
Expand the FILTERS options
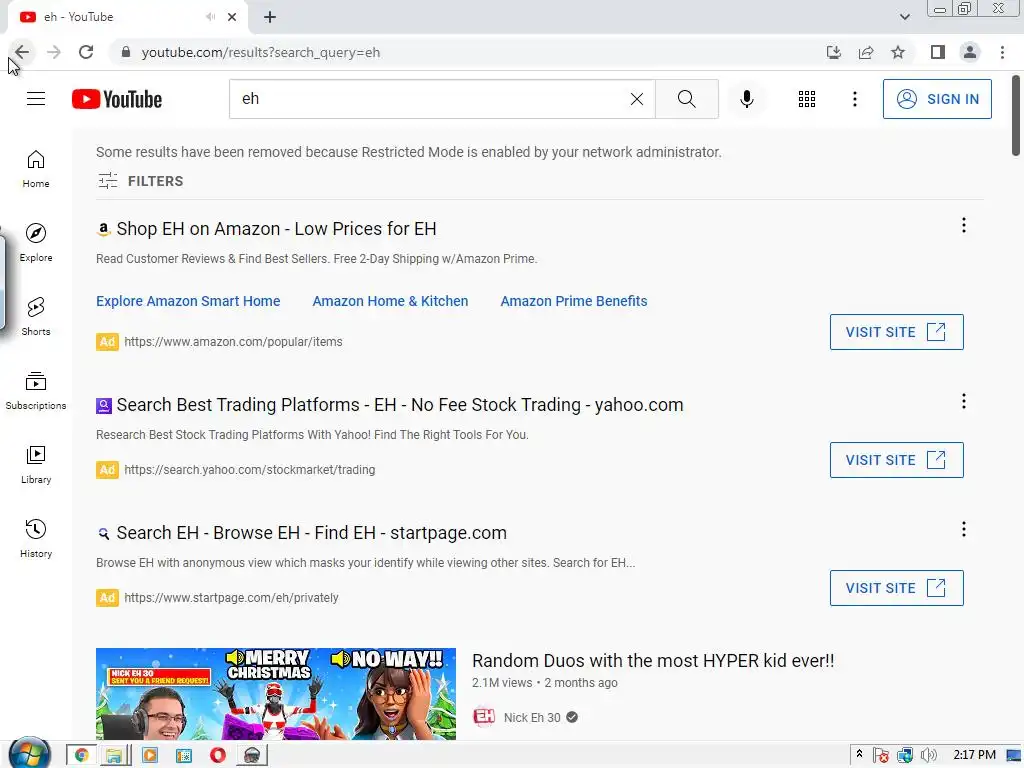[x=140, y=181]
